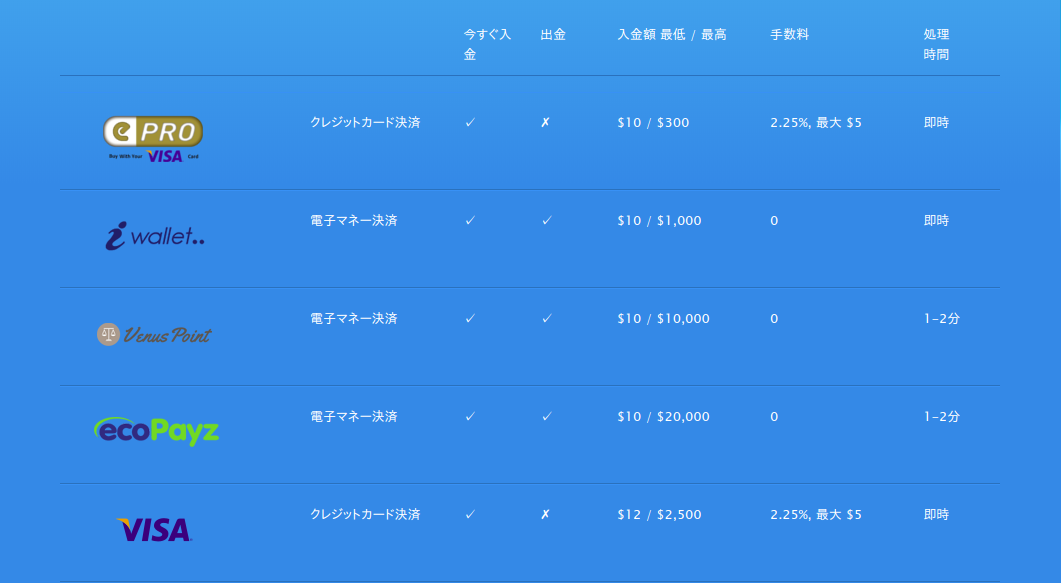1061x583 pixels.
Task: Click the 手数料 column header
Action: (790, 34)
